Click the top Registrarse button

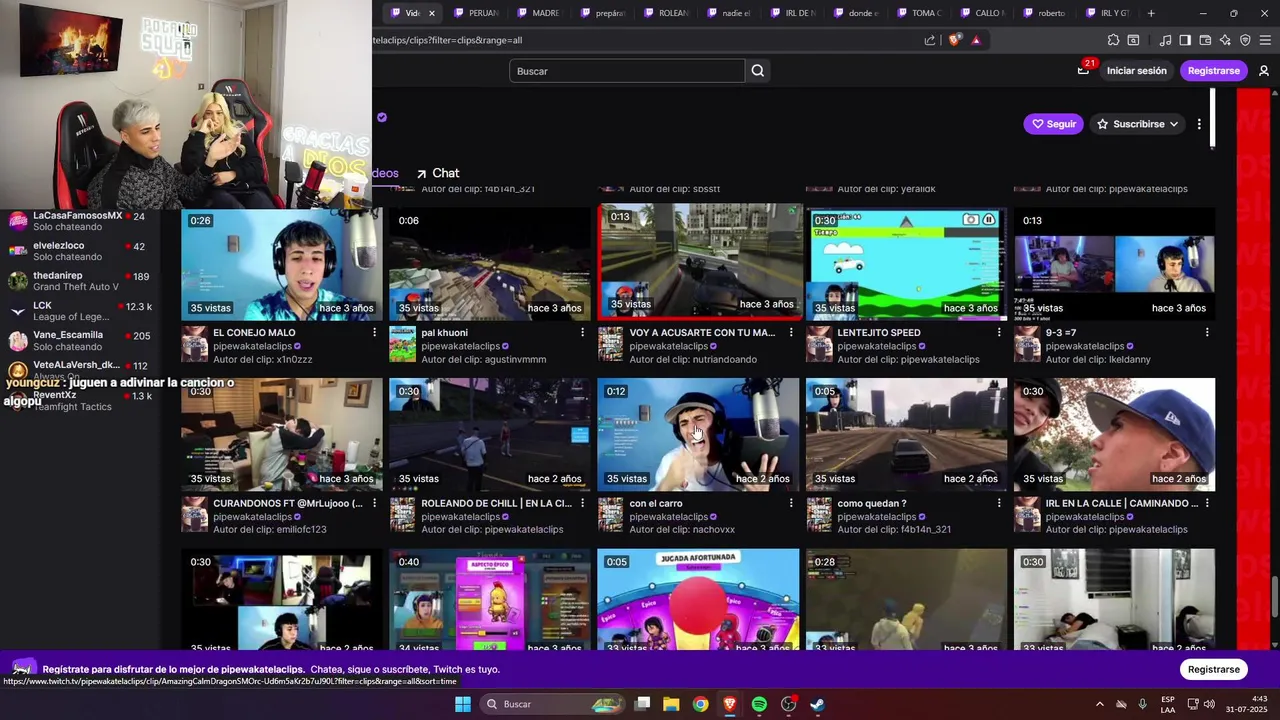tap(1214, 71)
